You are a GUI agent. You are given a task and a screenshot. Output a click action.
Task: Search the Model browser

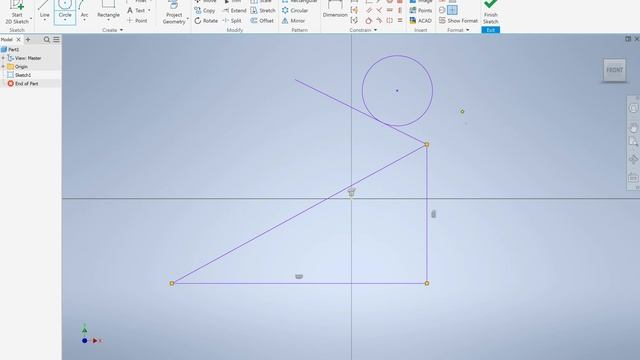click(47, 40)
